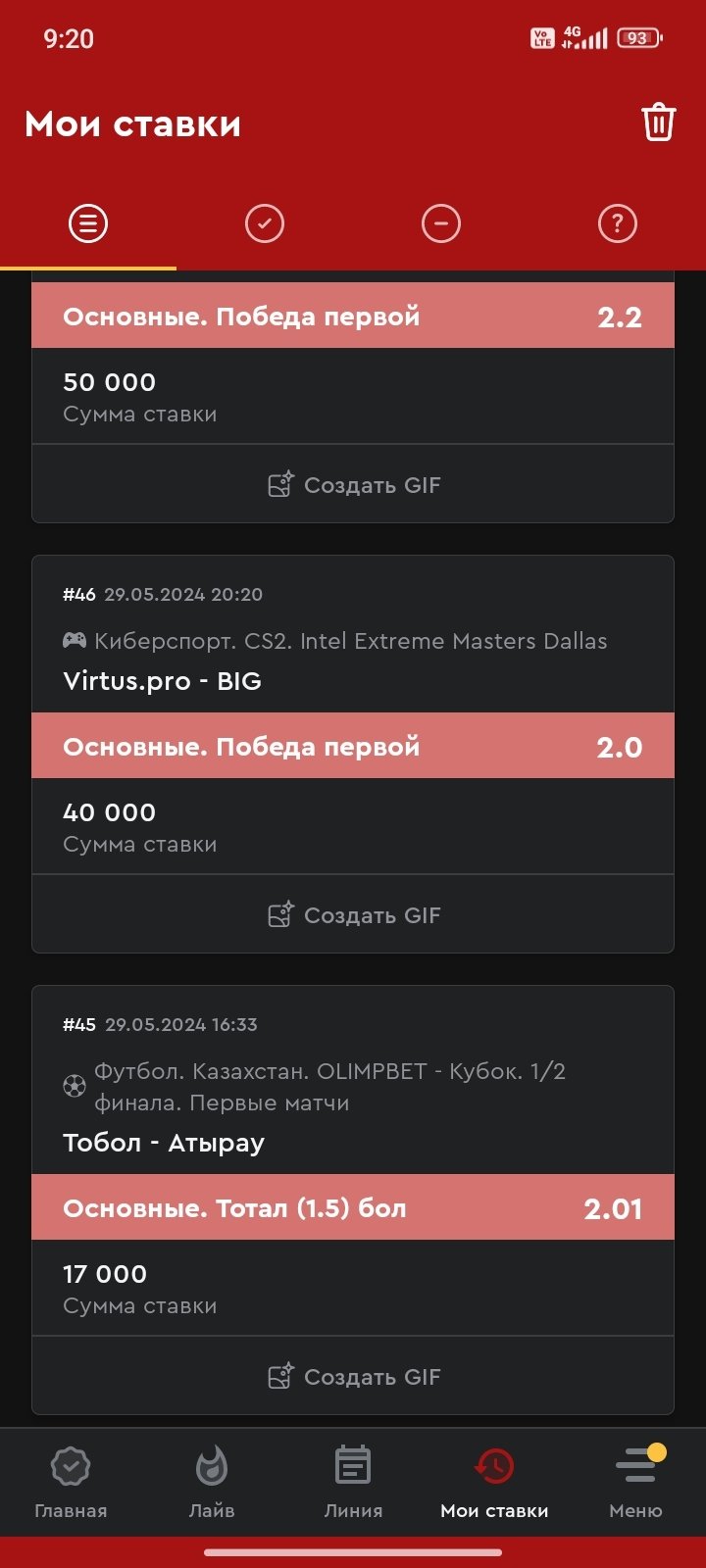
Task: Tap the 2.0 odds Победа первой bar
Action: tap(353, 747)
